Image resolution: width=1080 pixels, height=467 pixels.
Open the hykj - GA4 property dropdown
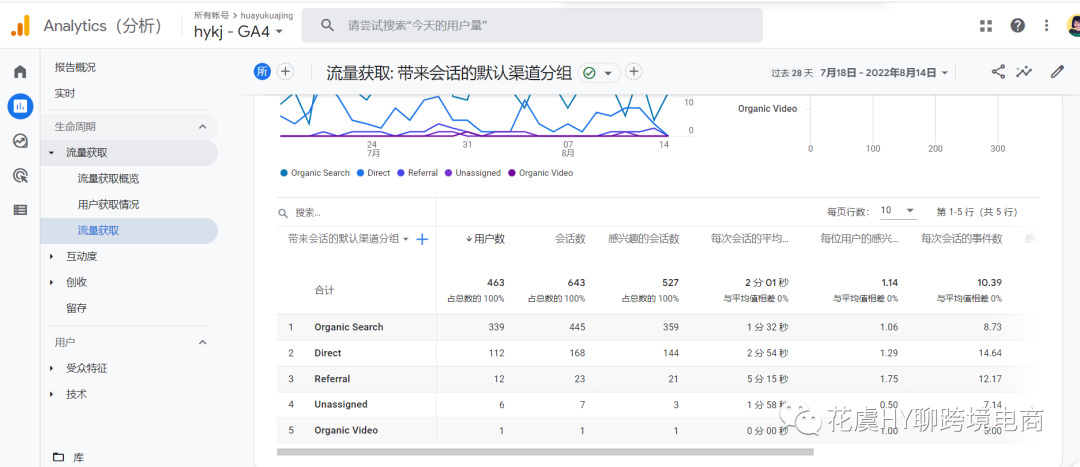(x=239, y=32)
